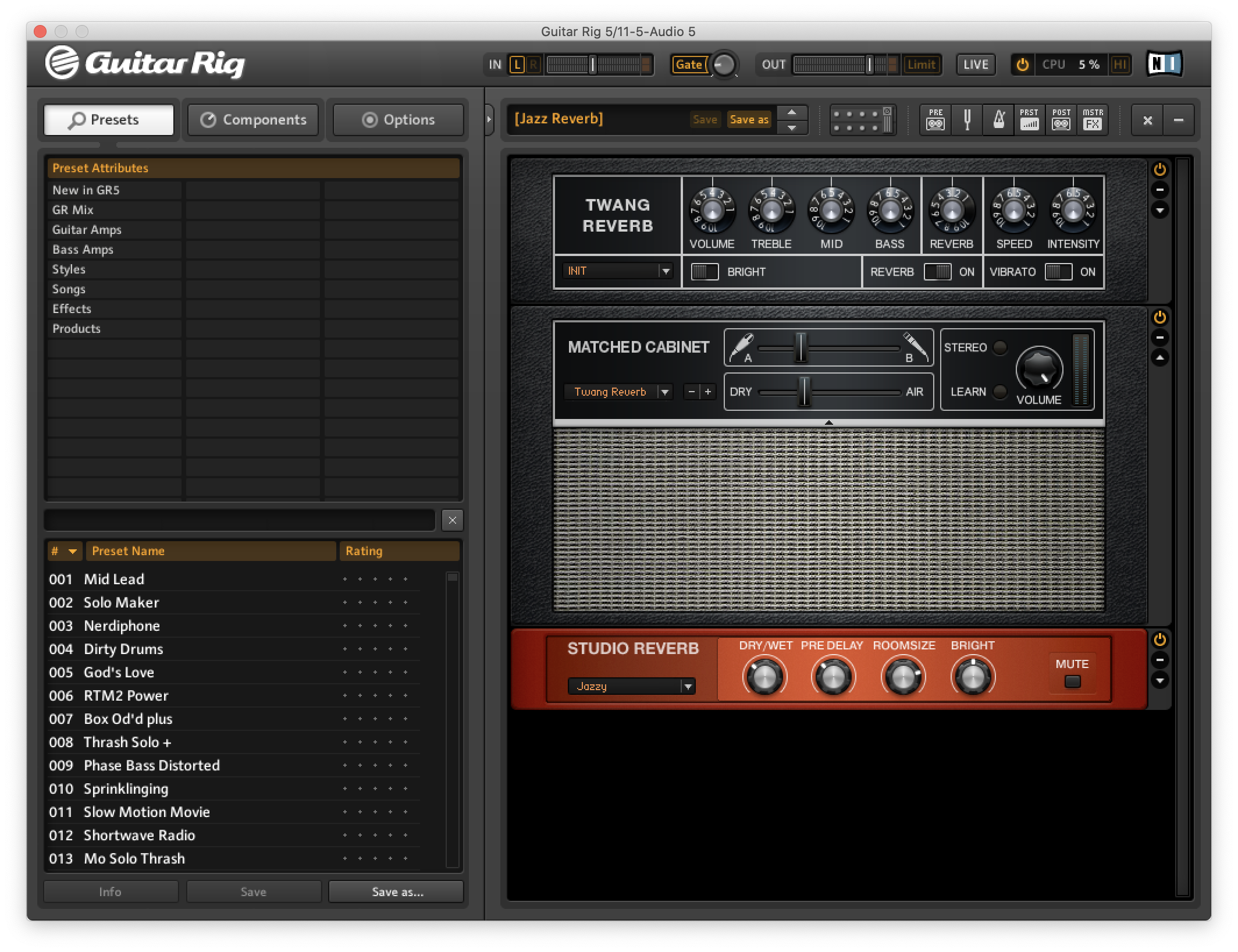Click the Native Instruments NI logo
This screenshot has height=952, width=1238.
(1164, 64)
